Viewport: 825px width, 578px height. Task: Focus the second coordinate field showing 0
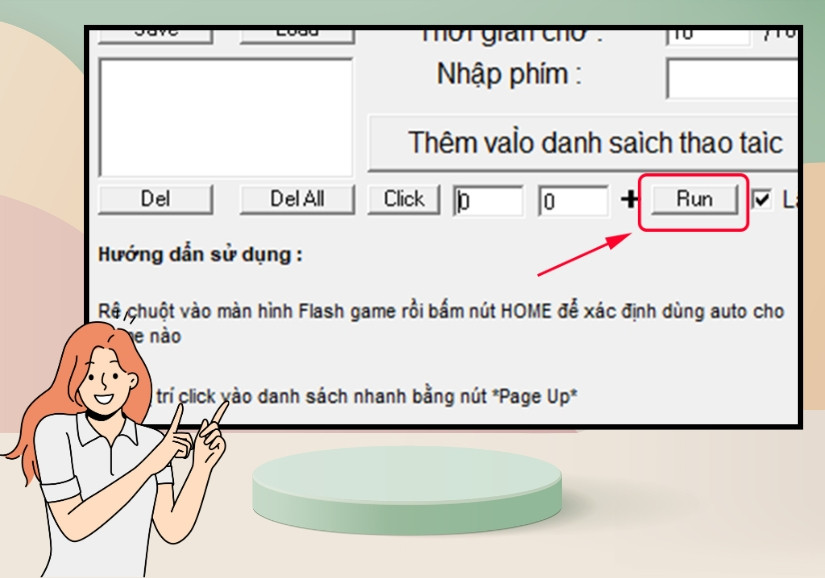click(573, 201)
